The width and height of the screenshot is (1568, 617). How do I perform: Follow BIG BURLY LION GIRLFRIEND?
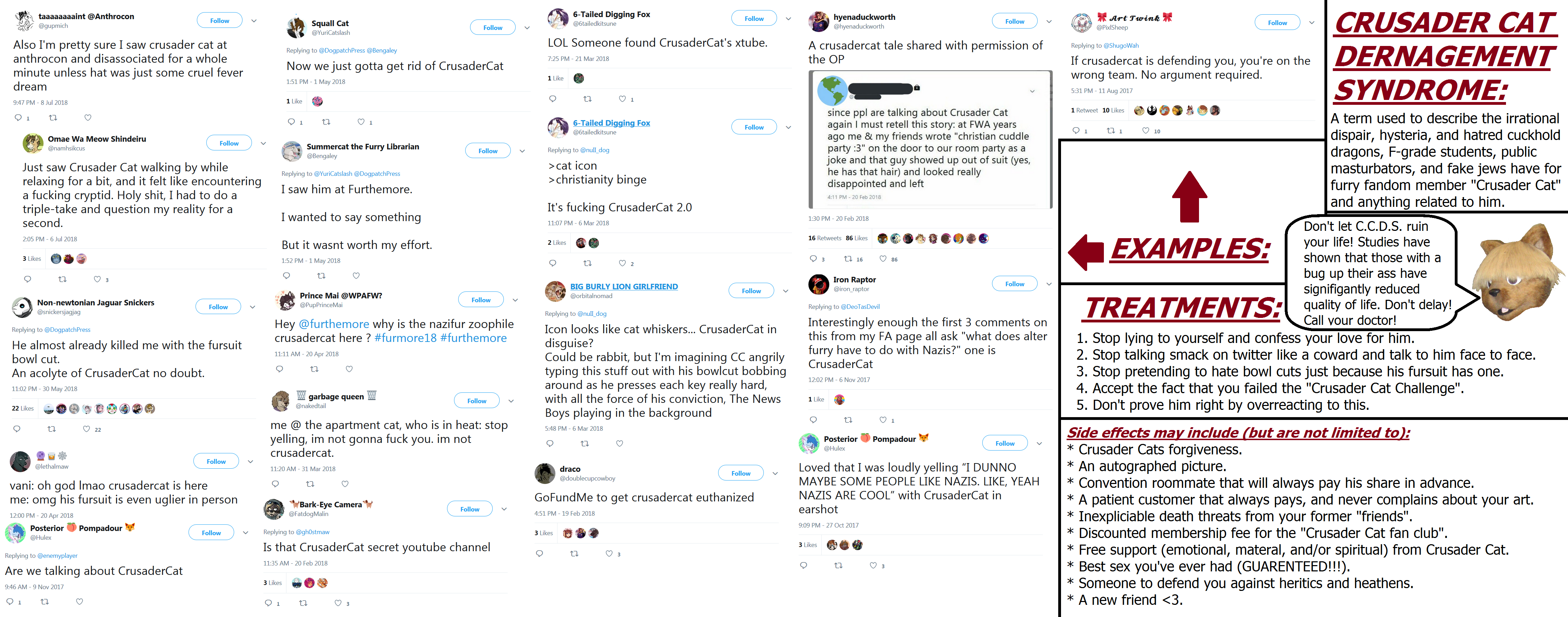coord(751,291)
